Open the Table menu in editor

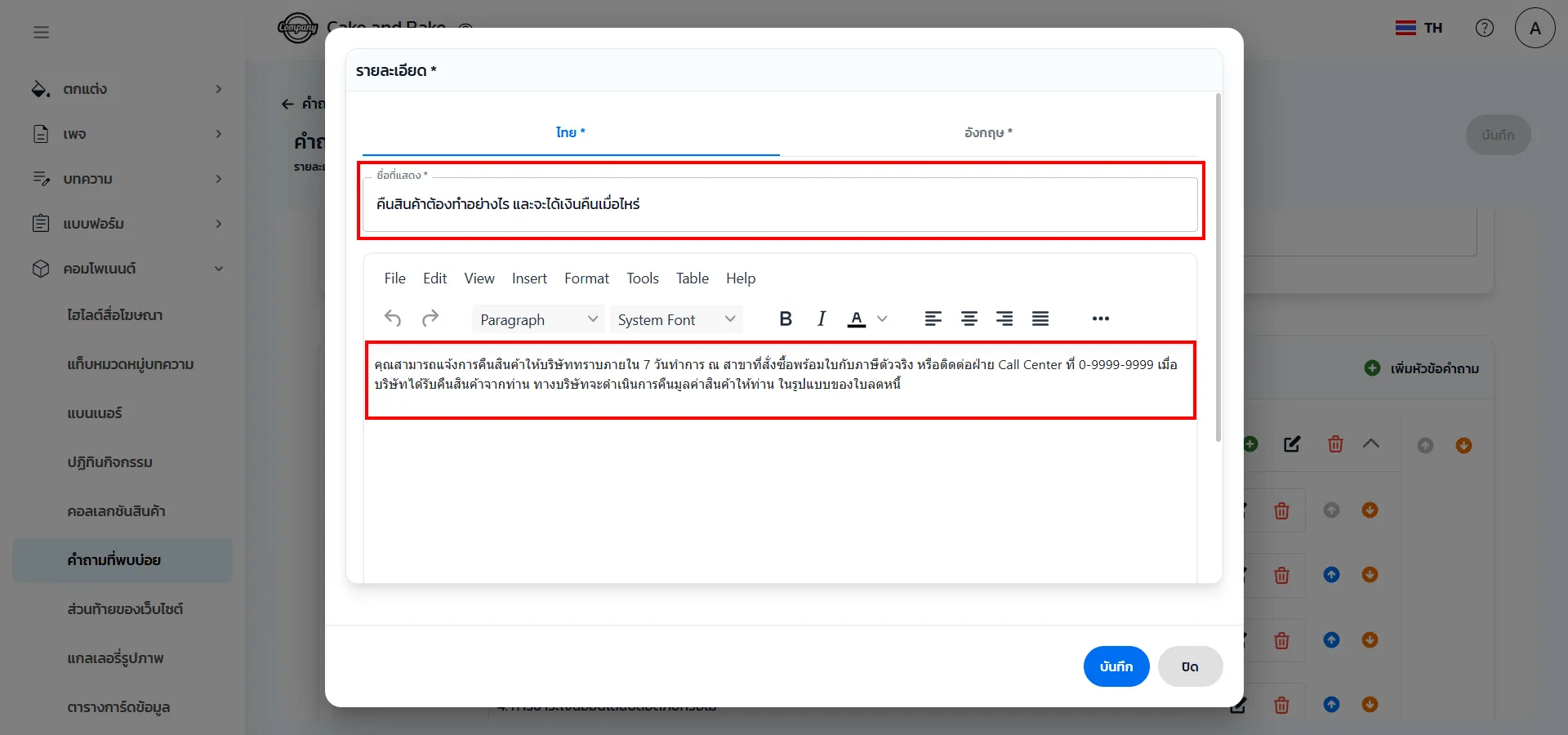point(692,278)
